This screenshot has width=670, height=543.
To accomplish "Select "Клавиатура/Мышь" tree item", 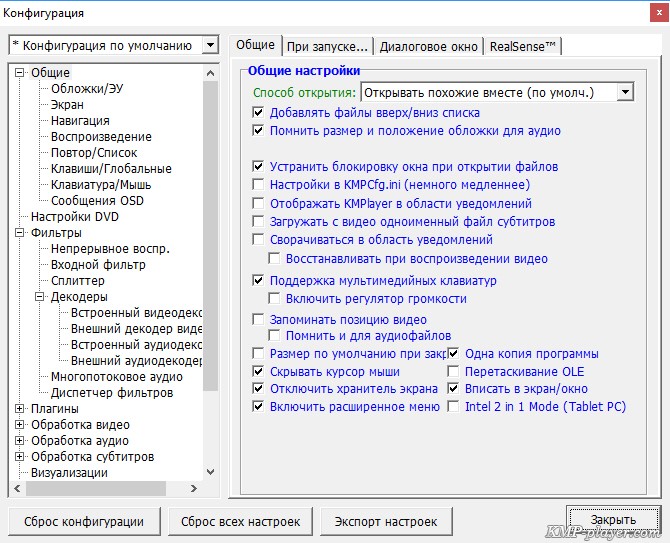I will tap(101, 185).
